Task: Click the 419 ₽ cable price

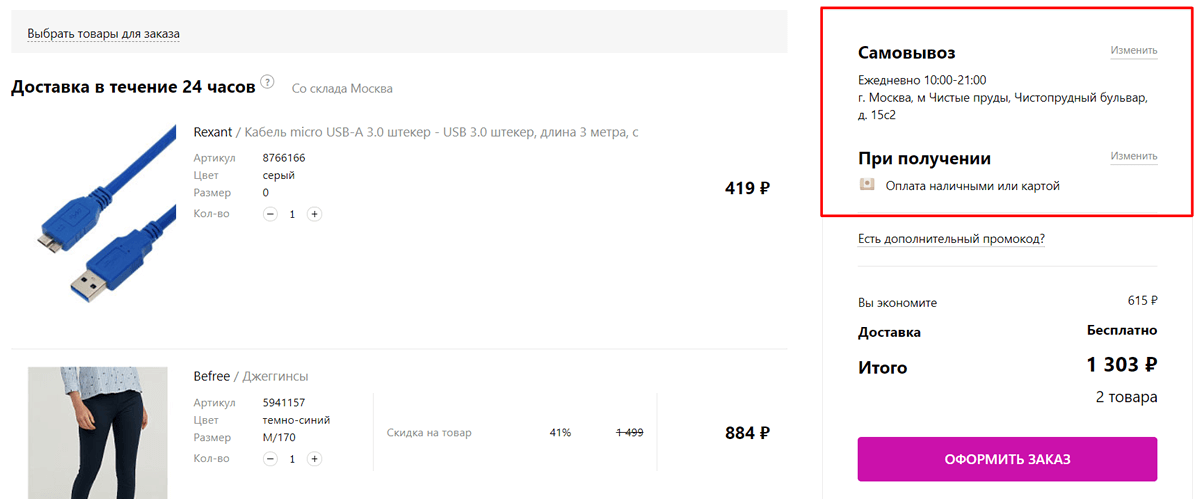Action: point(747,187)
